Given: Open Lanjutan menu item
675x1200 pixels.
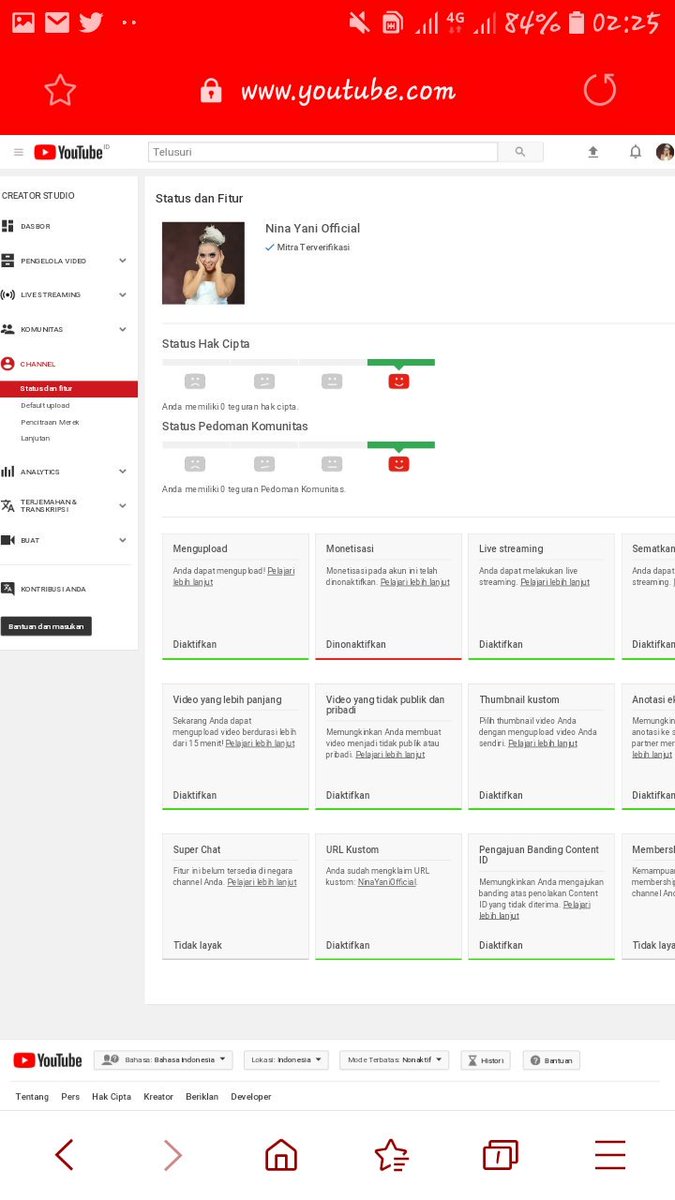Looking at the screenshot, I should click(x=35, y=438).
